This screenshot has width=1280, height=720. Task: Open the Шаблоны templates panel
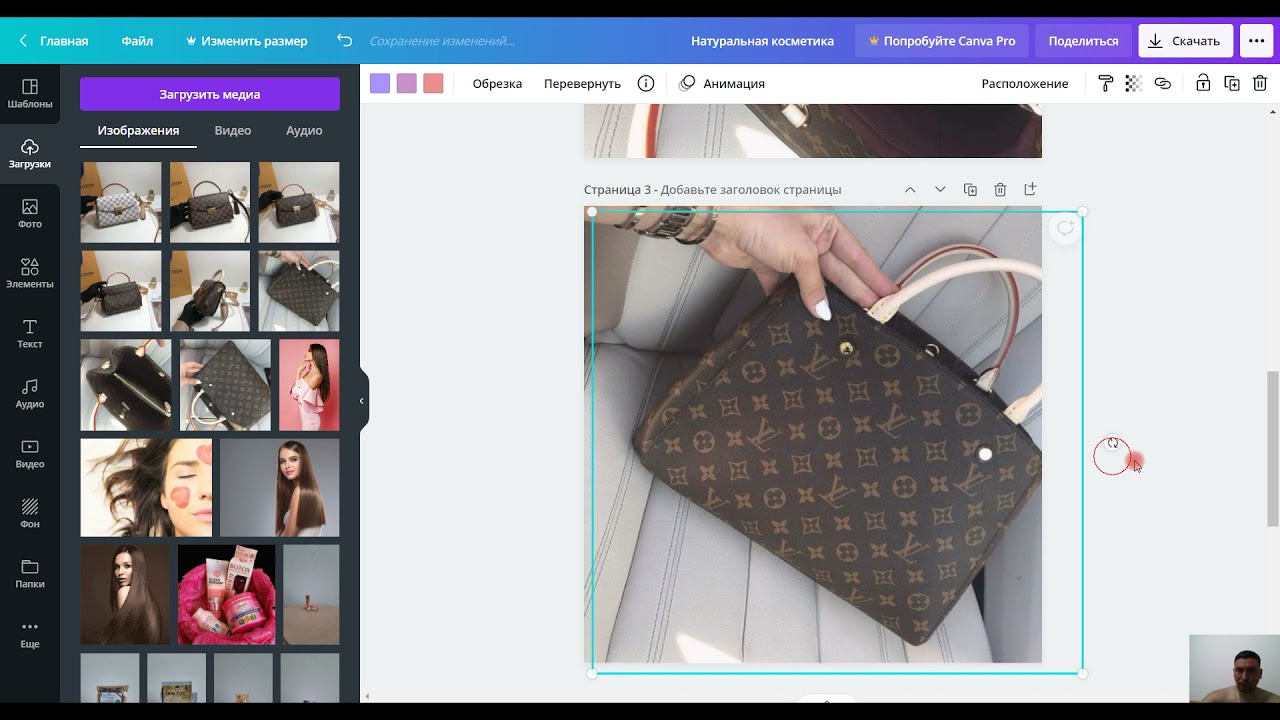(x=30, y=94)
